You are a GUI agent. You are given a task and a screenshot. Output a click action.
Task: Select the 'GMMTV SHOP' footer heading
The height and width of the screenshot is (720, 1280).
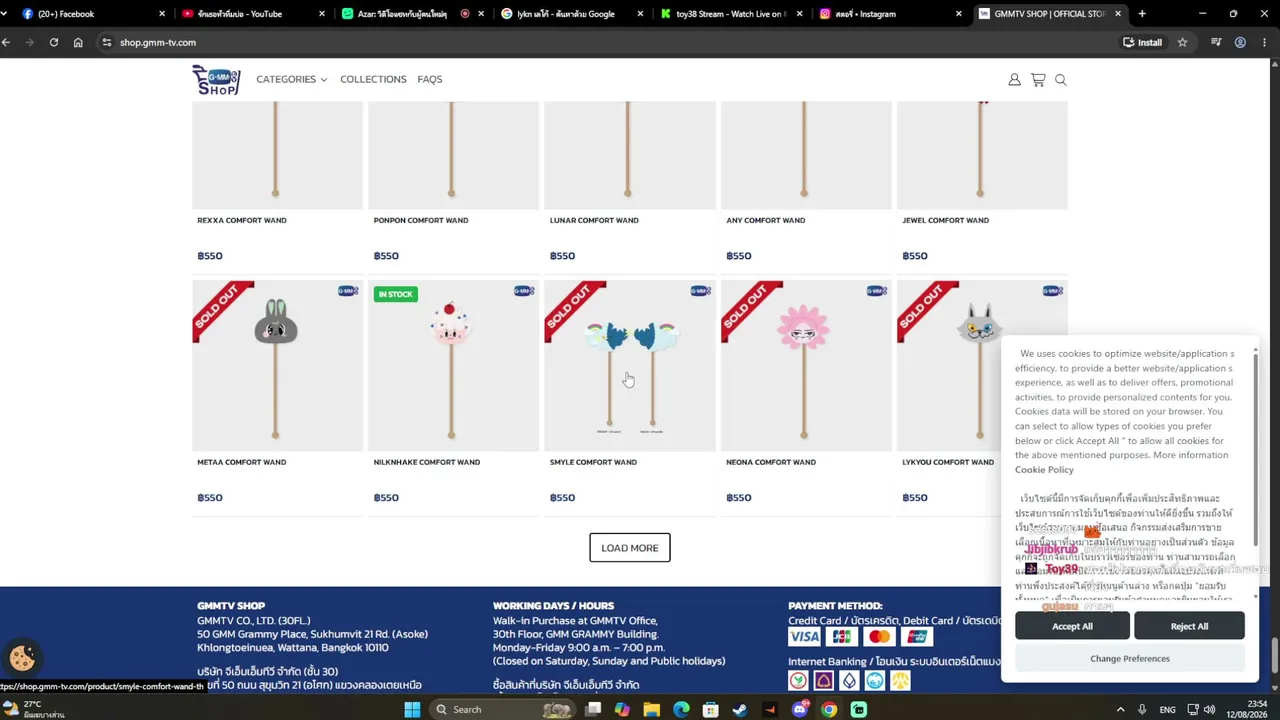(231, 606)
